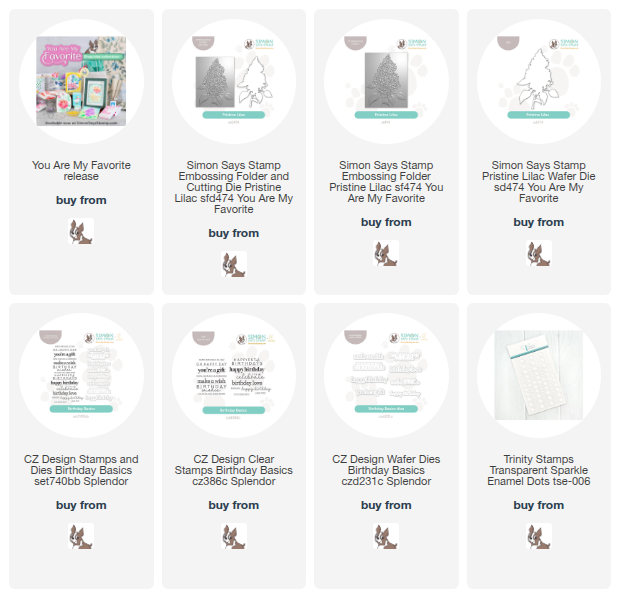Click the store dog icon under Clear Stamps Birthday Basics cz386c
The image size is (620, 610).
pos(234,536)
